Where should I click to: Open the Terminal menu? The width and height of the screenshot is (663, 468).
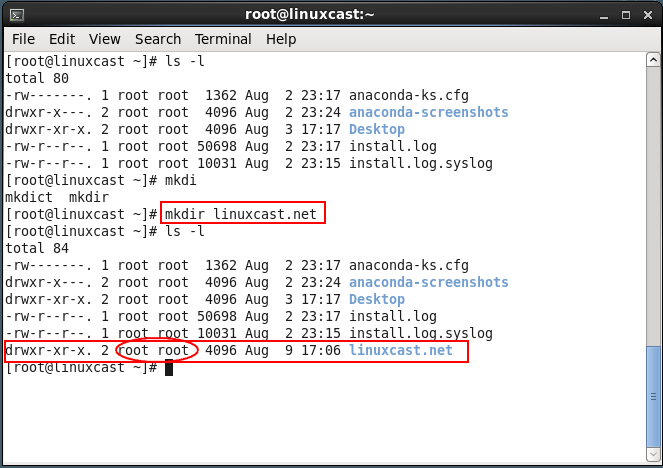coord(223,39)
